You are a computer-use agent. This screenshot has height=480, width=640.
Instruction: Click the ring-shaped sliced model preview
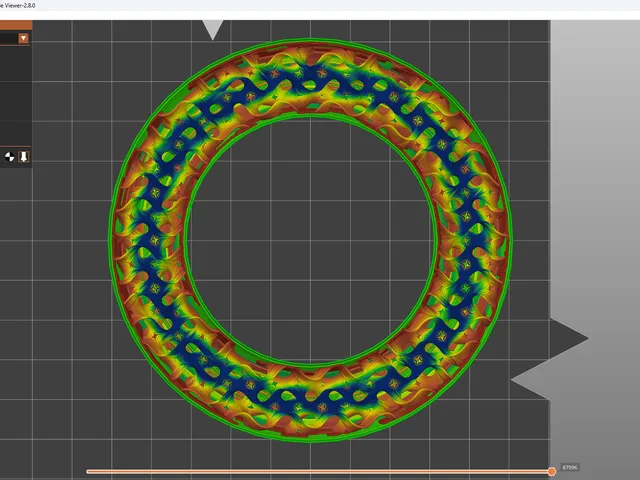[310, 240]
